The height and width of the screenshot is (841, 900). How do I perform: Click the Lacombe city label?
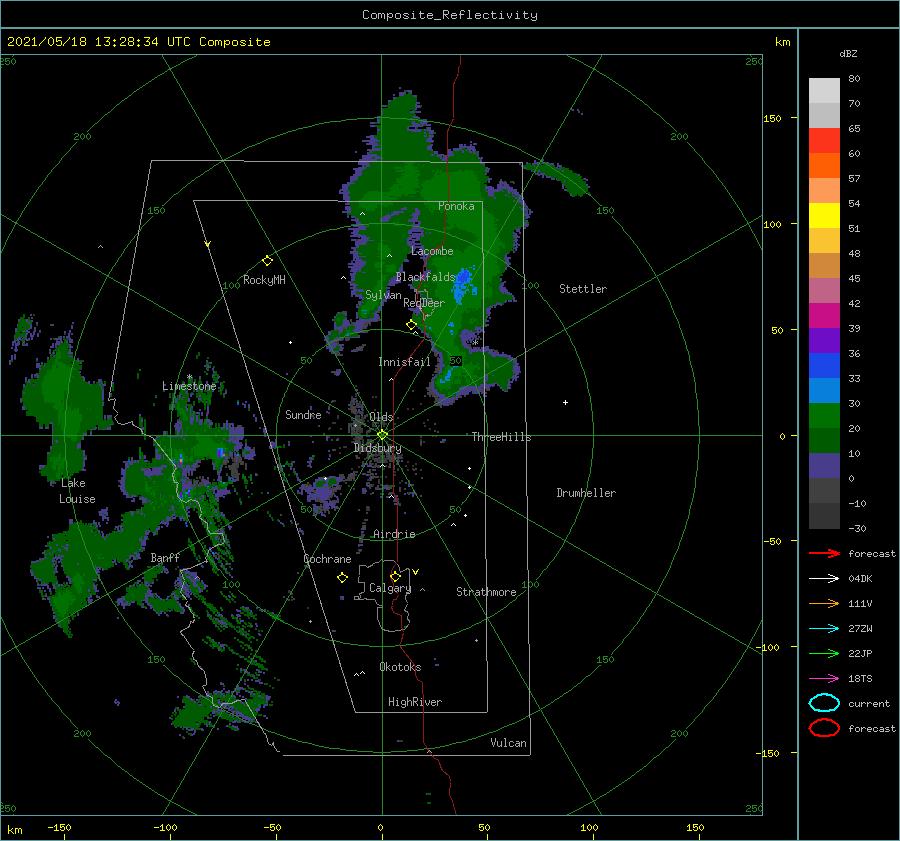click(x=432, y=251)
